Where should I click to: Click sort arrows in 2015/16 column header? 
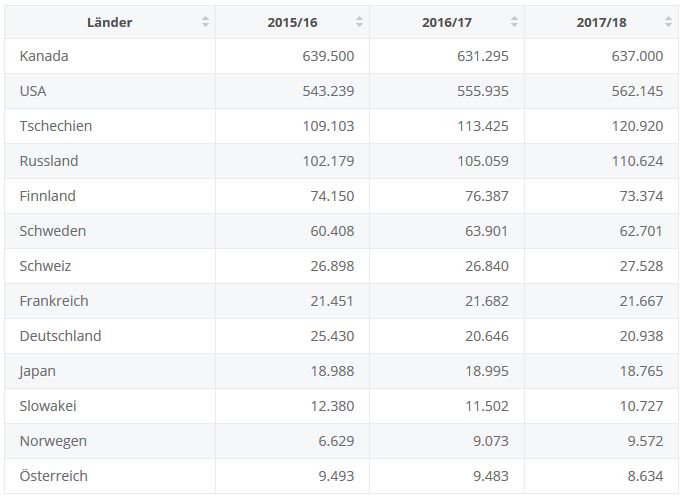(x=359, y=22)
